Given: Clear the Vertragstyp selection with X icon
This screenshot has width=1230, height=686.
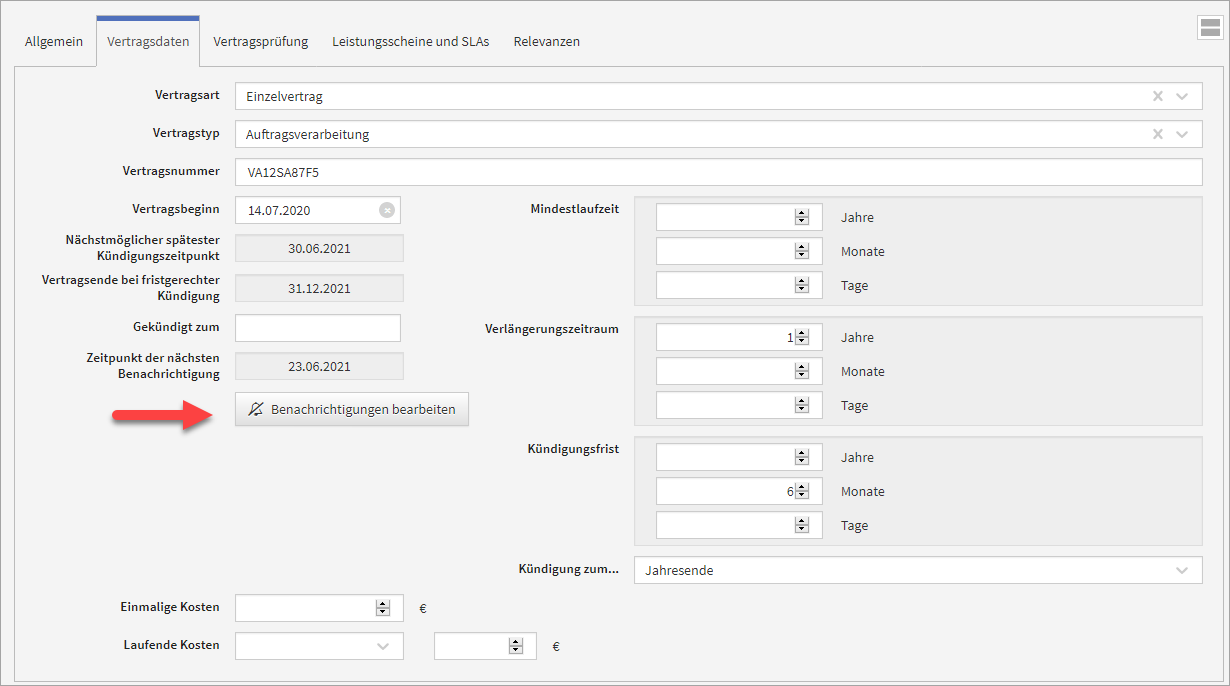Looking at the screenshot, I should 1158,134.
